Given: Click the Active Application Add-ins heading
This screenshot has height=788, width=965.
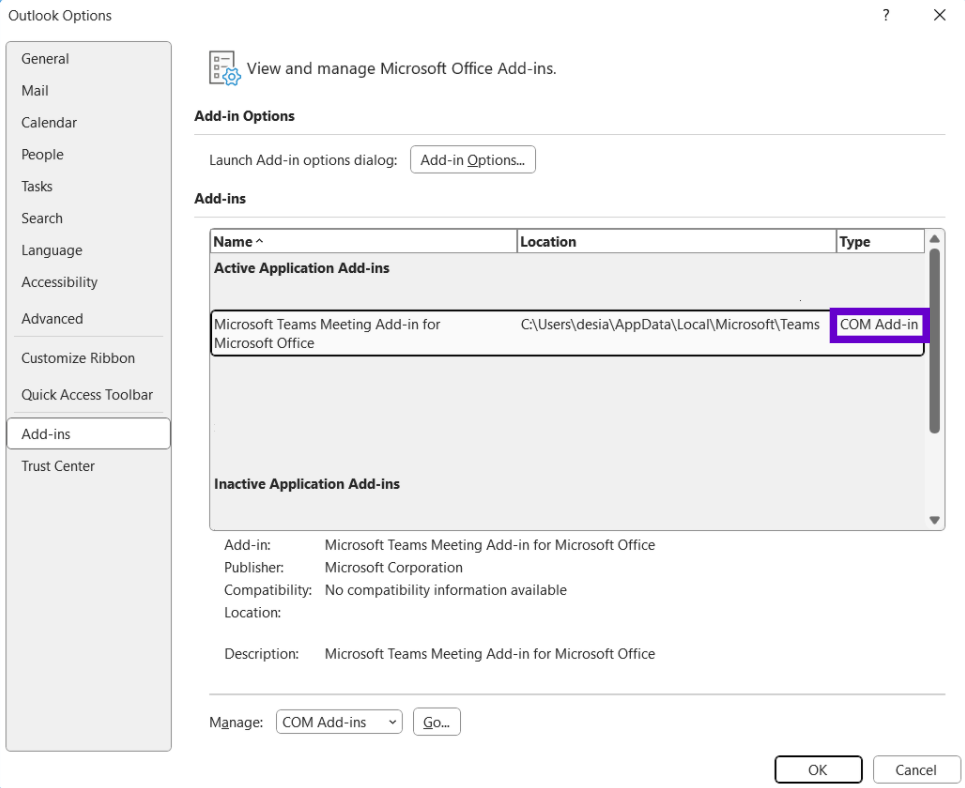Looking at the screenshot, I should pos(302,268).
